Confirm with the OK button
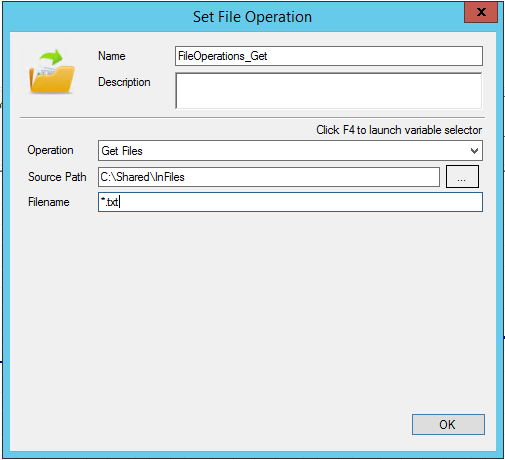The height and width of the screenshot is (460, 505). 448,424
